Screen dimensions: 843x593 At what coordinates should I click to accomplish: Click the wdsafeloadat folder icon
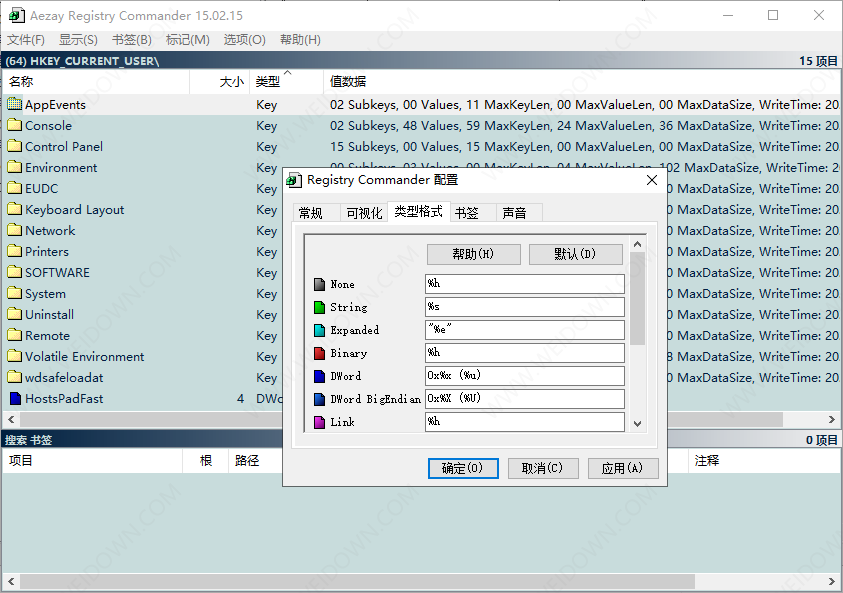[x=15, y=377]
